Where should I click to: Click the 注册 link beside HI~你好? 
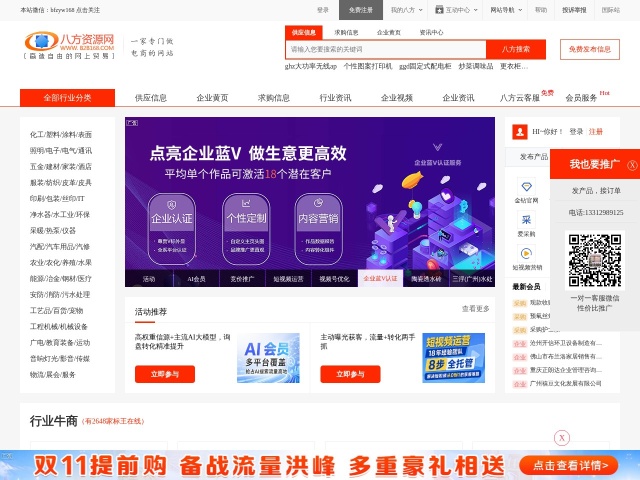point(596,132)
